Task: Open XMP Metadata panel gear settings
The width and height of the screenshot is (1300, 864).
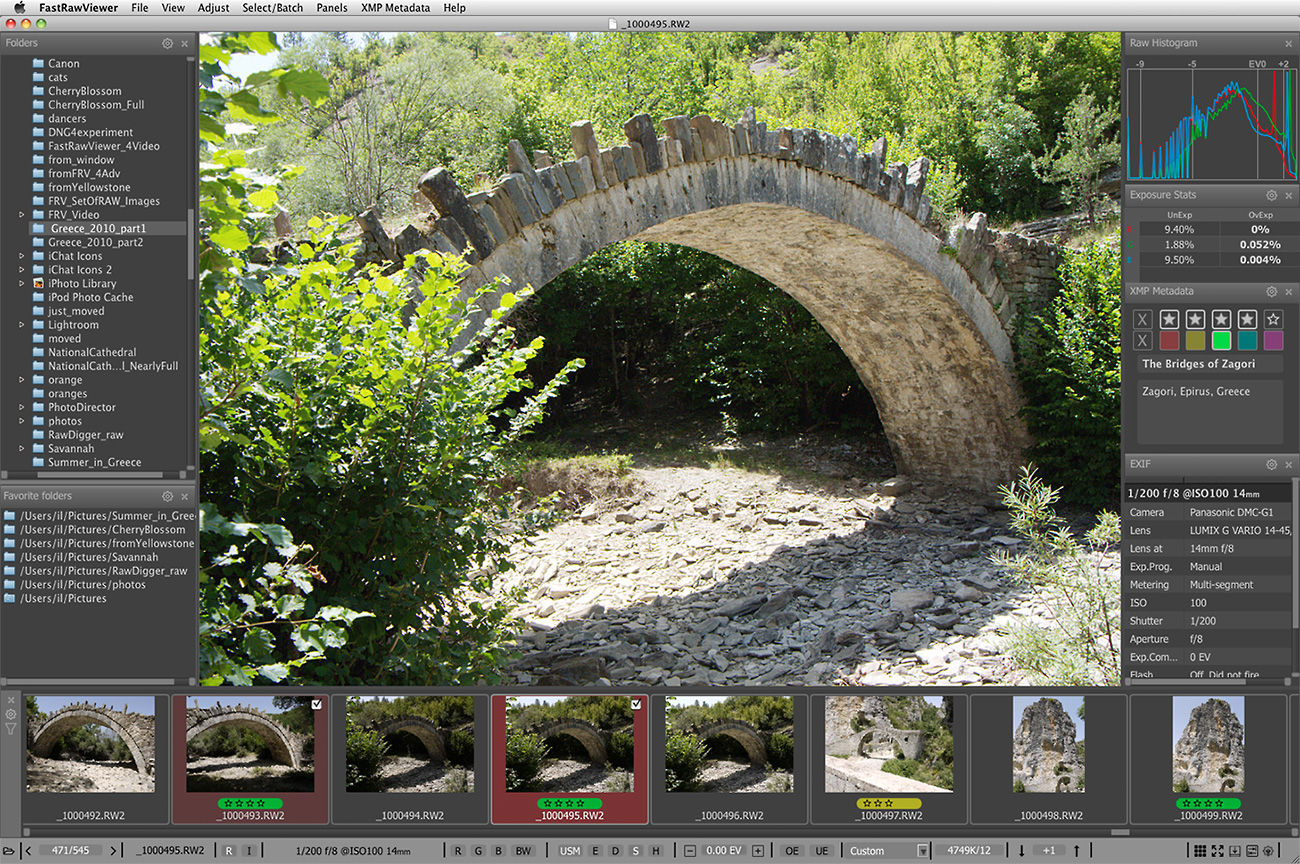Action: (x=1271, y=292)
